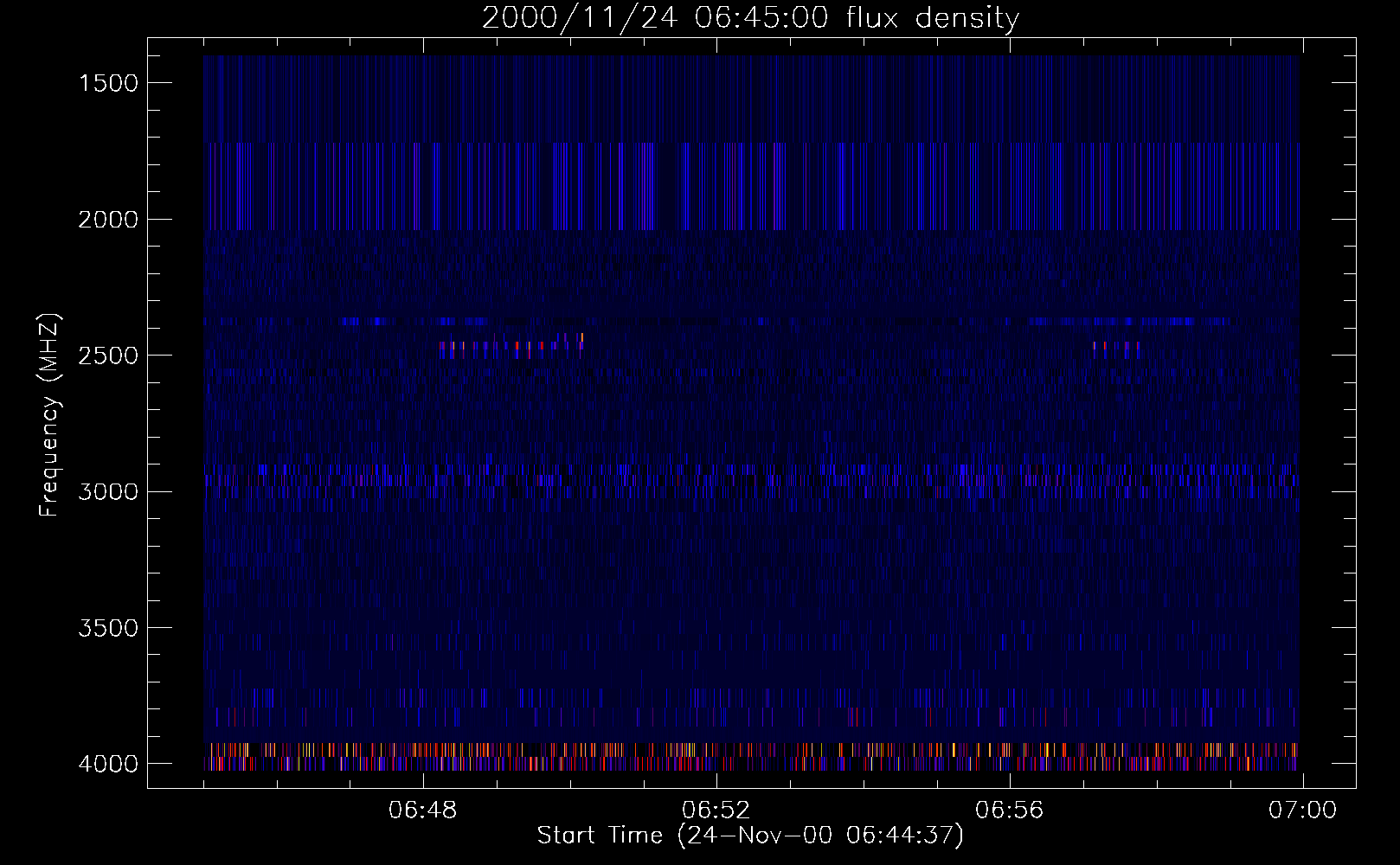The image size is (1400, 865).
Task: Click the red burst near 2500 MHz after 06:48
Action: pyautogui.click(x=511, y=346)
